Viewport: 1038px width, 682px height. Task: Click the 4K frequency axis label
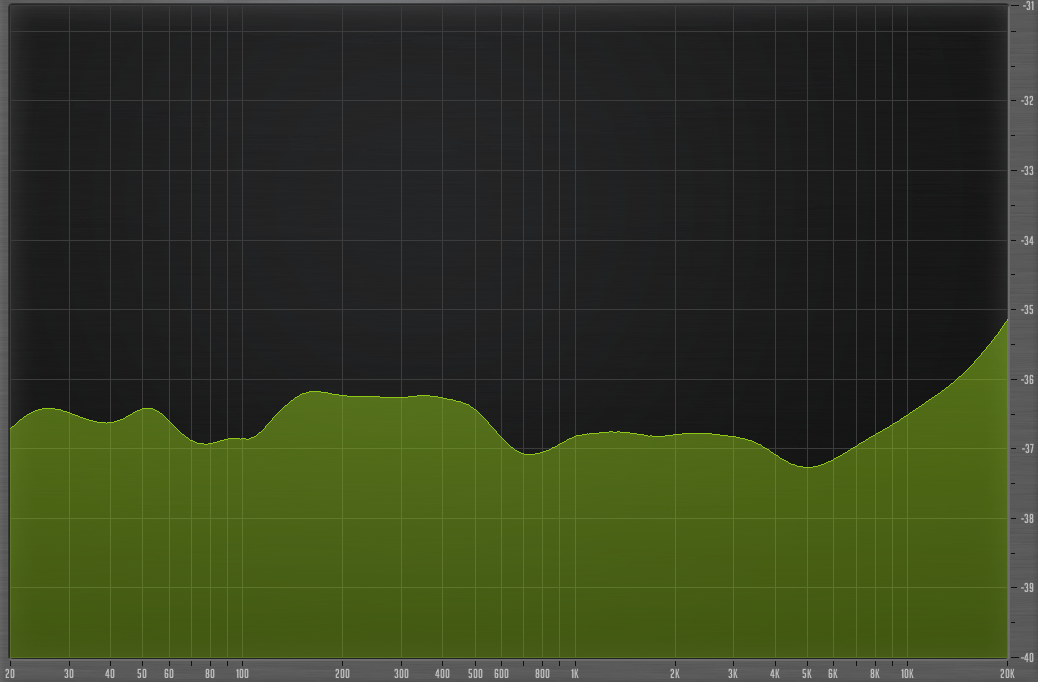775,673
